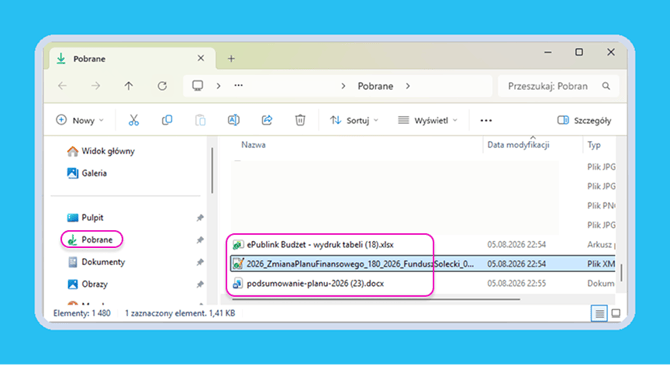Click the Share icon in toolbar
This screenshot has height=365, width=670.
click(267, 120)
